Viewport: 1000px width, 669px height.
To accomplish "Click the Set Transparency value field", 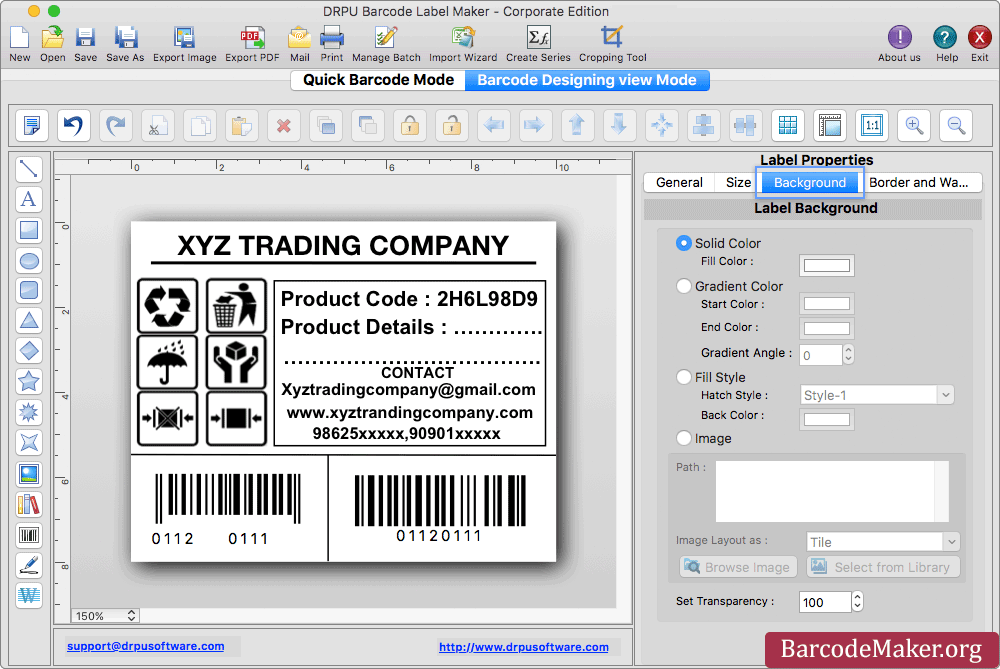I will click(x=825, y=602).
